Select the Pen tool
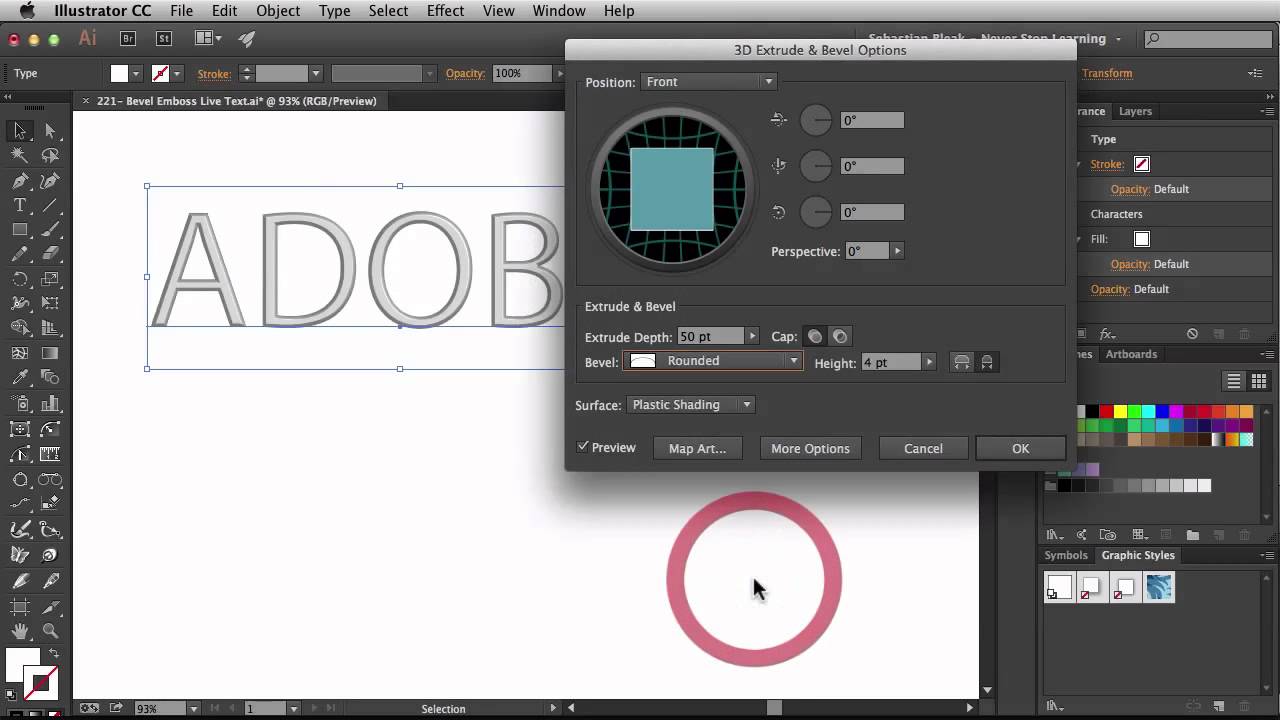The height and width of the screenshot is (720, 1280). (x=19, y=181)
